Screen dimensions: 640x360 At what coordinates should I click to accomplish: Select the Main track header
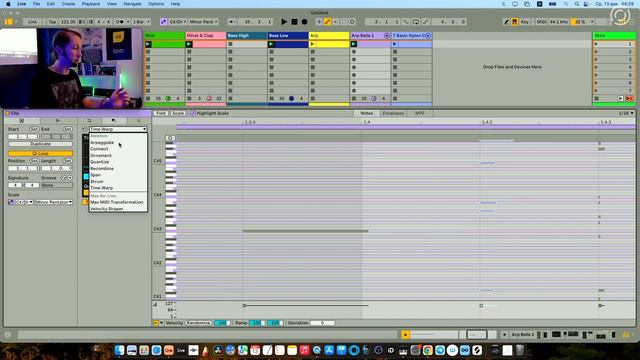(x=614, y=36)
